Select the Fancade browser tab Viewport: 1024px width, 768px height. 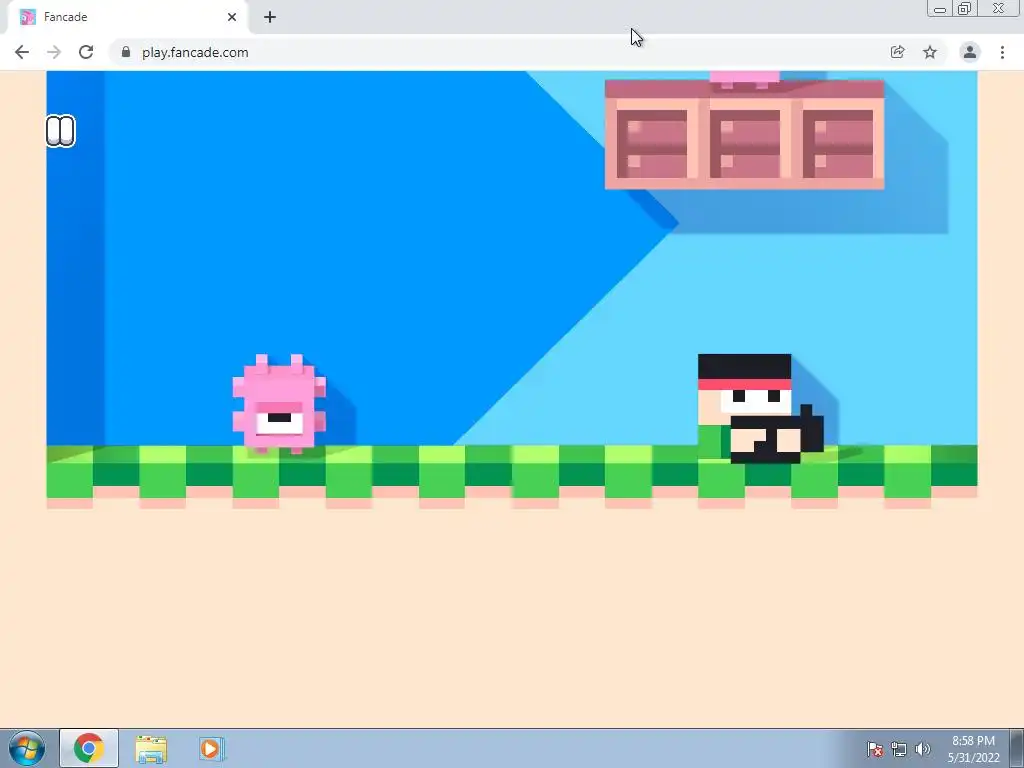128,17
